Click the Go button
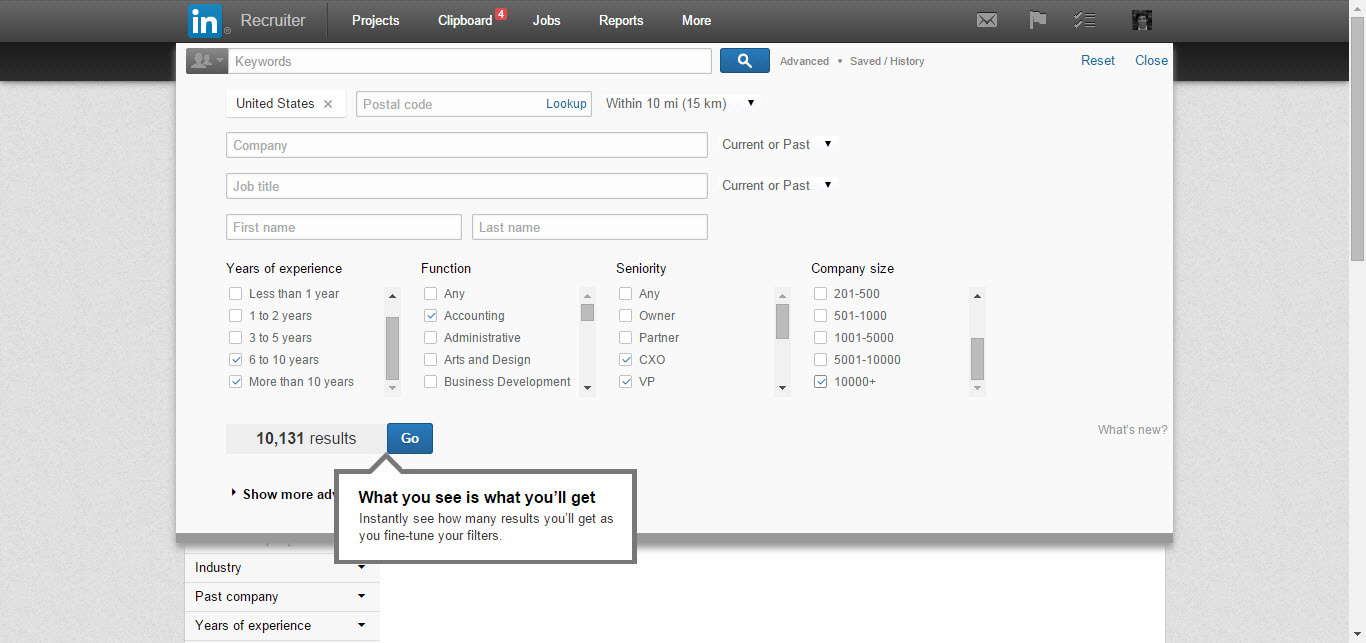Screen dimensions: 1366x643 click(x=410, y=438)
